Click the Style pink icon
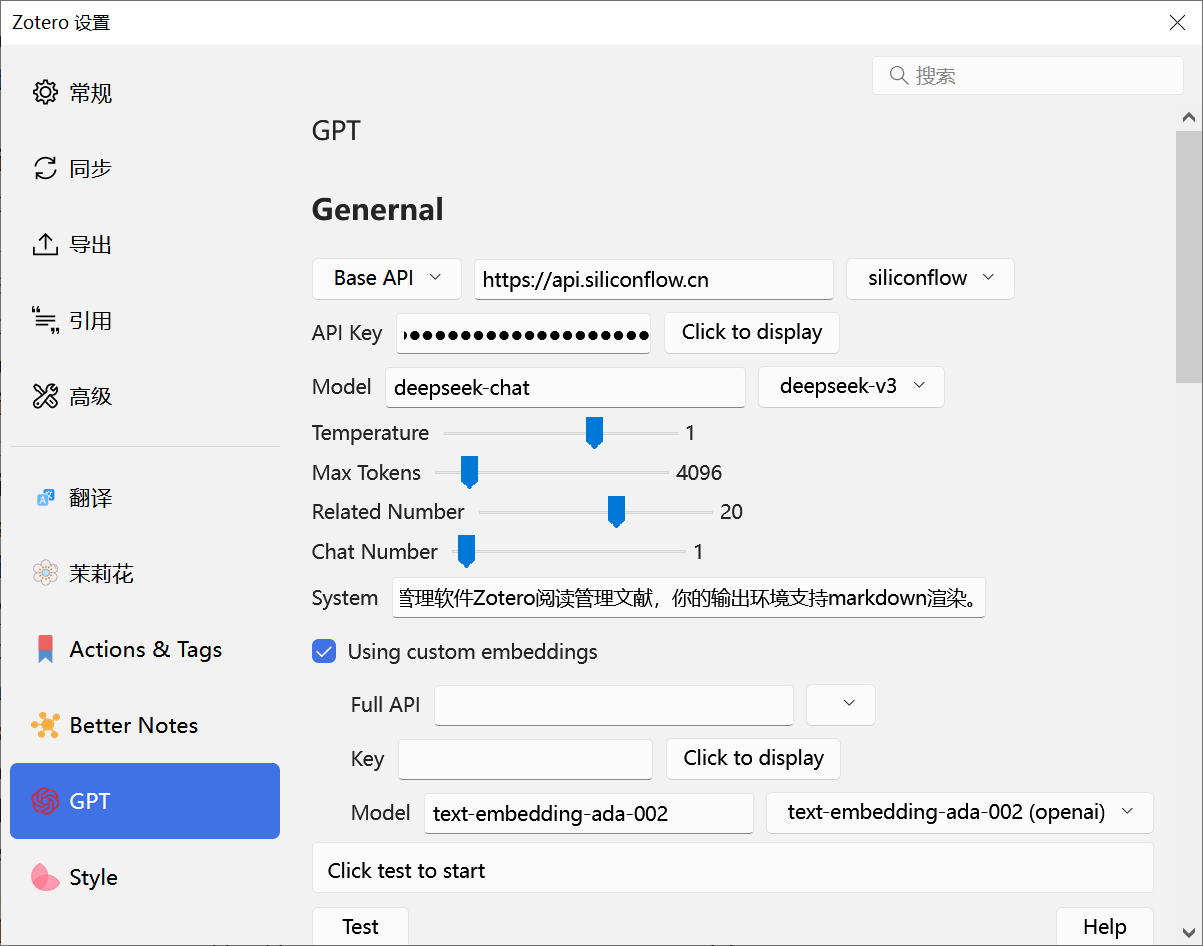This screenshot has width=1203, height=946. pos(45,877)
